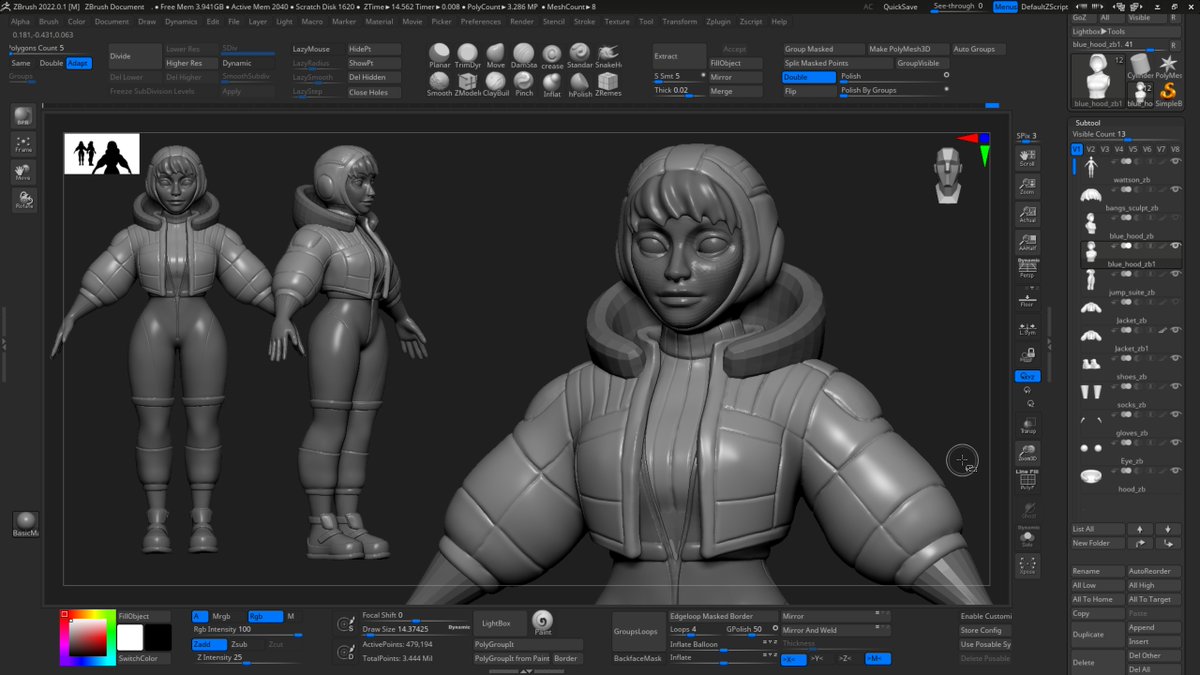This screenshot has height=675, width=1200.
Task: Click the Move canvas icon in left shelf
Action: pos(24,173)
